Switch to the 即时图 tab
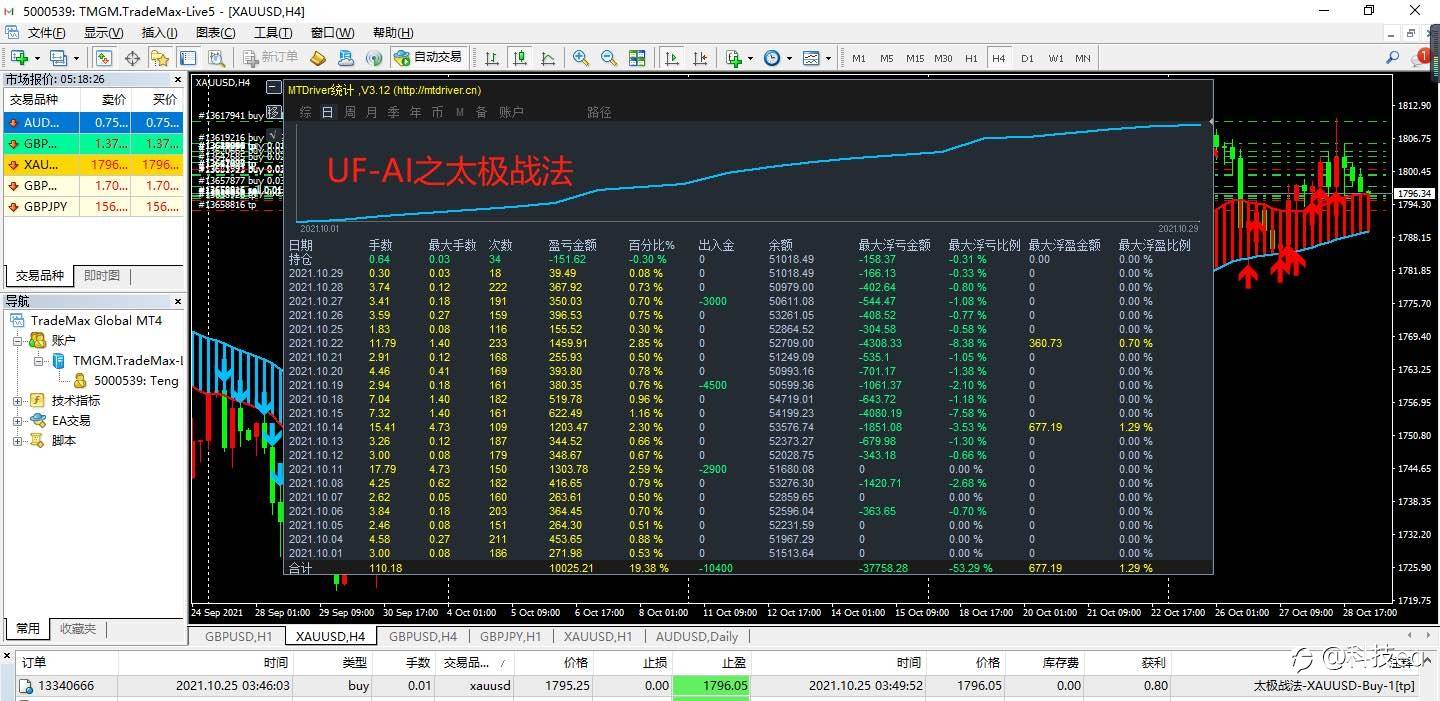The height and width of the screenshot is (701, 1440). point(102,276)
